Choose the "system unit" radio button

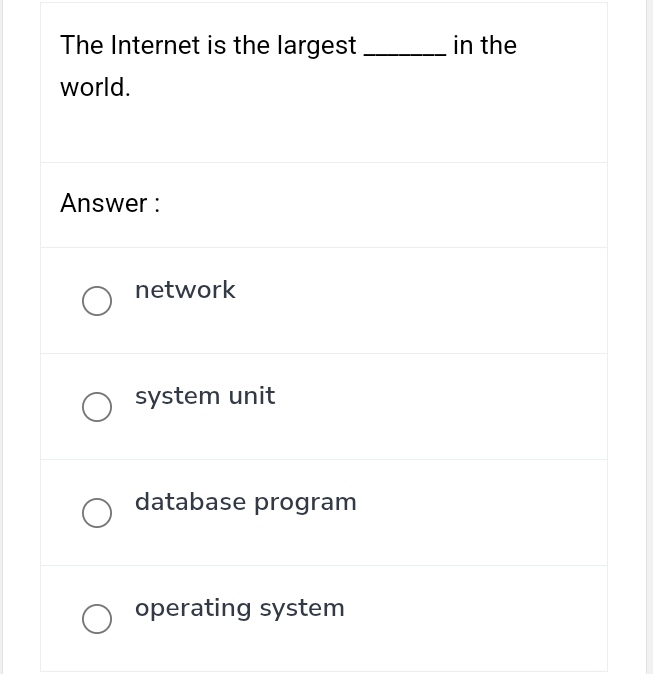tap(97, 407)
